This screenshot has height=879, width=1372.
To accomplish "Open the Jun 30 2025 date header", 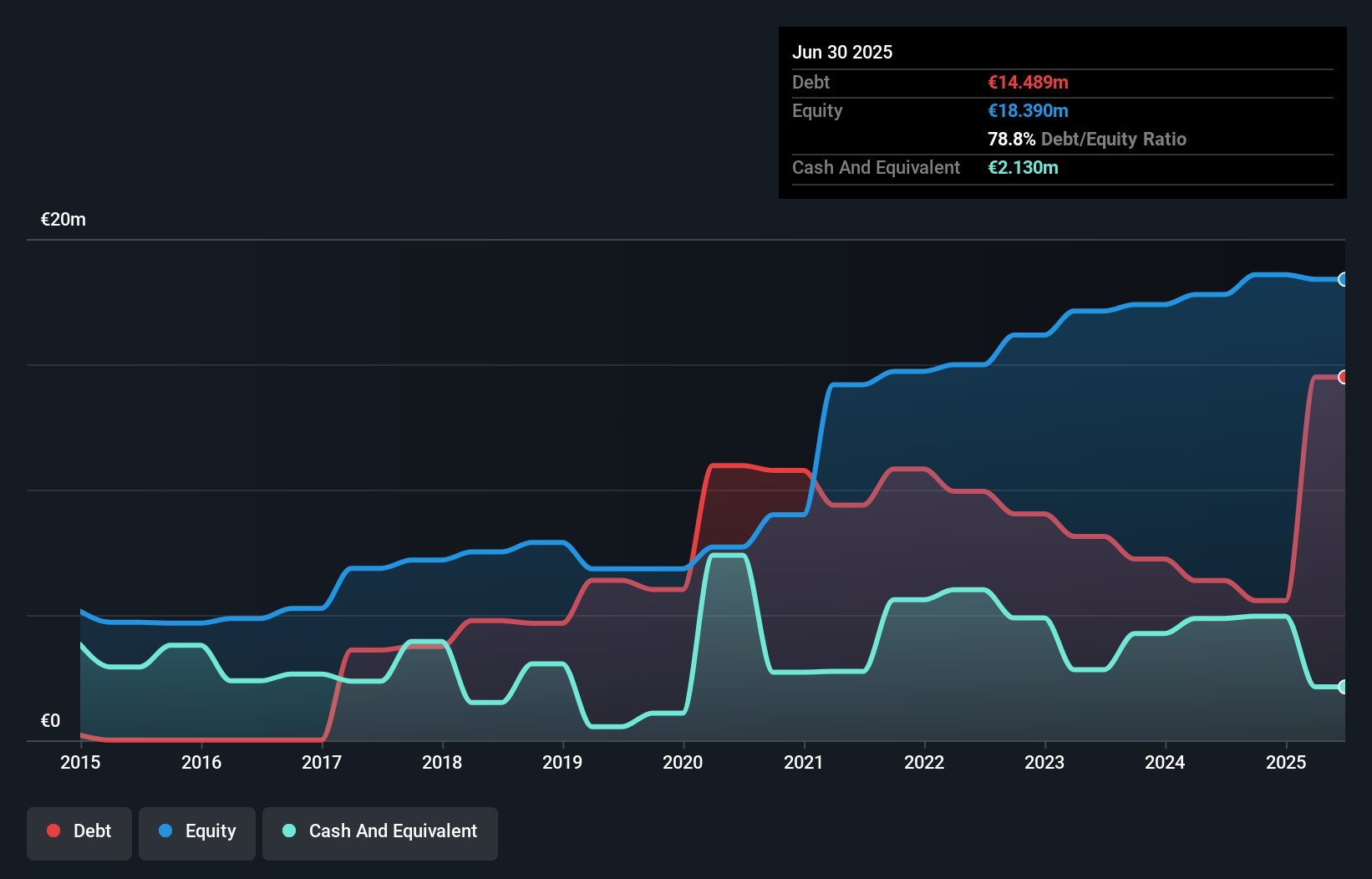I will [842, 52].
